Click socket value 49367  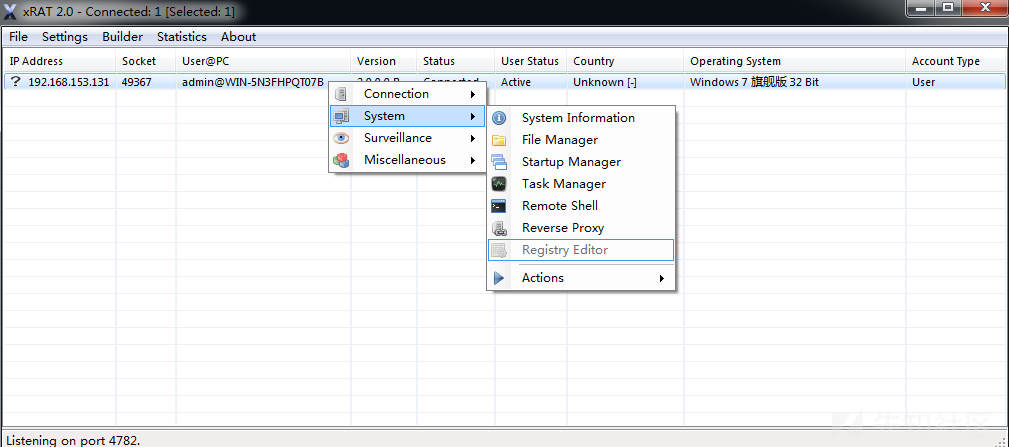pos(136,82)
